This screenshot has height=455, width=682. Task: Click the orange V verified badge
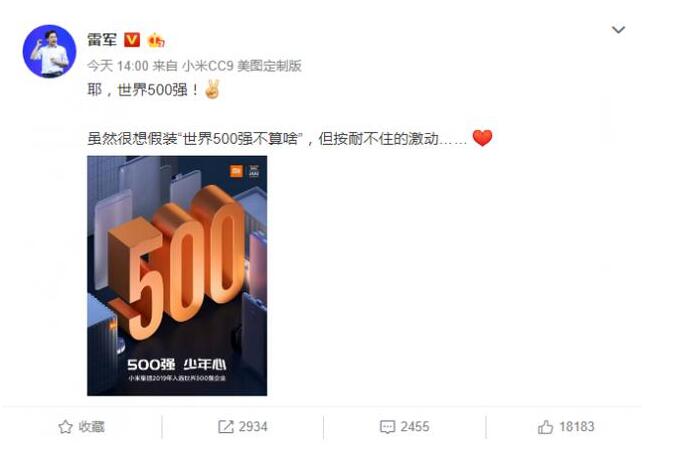(132, 40)
